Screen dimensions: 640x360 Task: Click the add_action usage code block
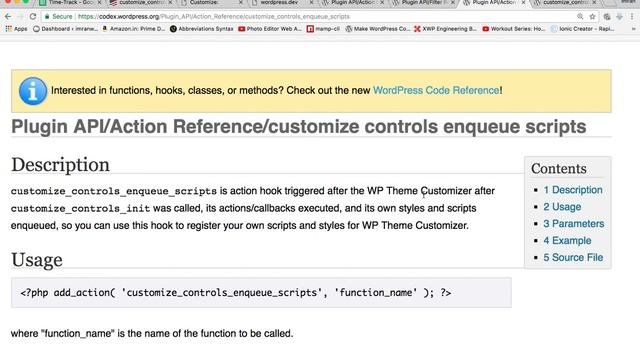tap(261, 293)
